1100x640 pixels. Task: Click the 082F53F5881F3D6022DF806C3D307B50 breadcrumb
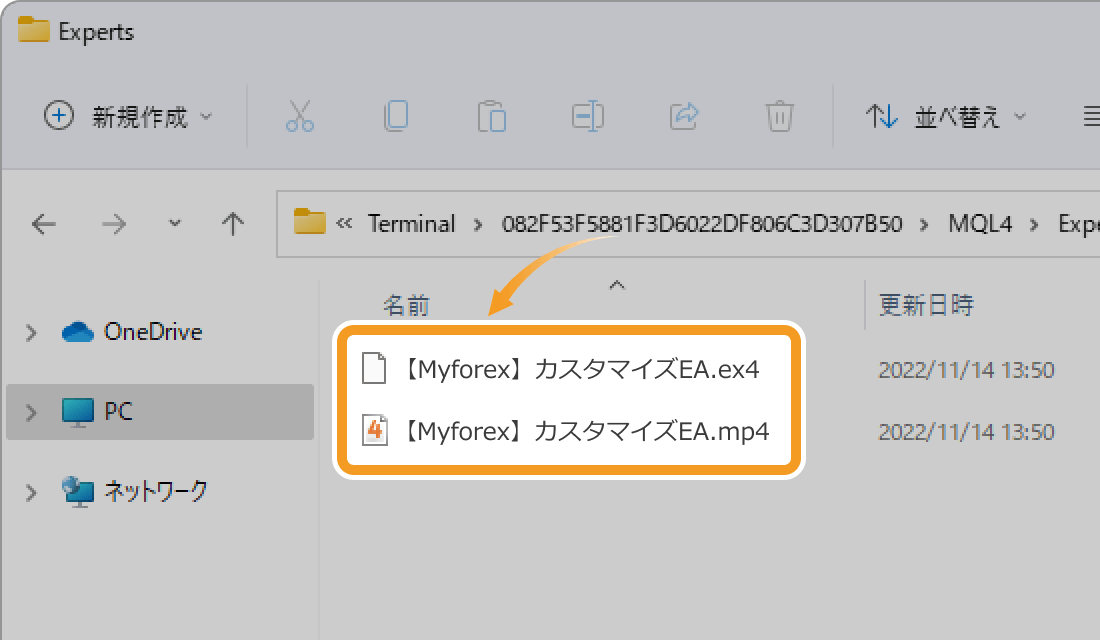point(702,224)
